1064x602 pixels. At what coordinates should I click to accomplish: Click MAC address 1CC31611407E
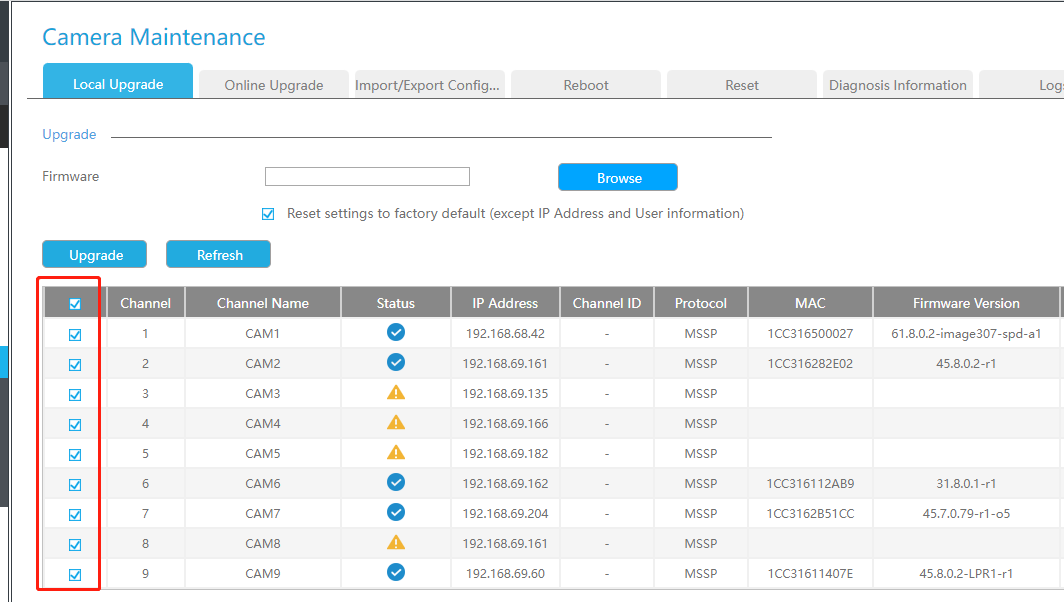810,573
